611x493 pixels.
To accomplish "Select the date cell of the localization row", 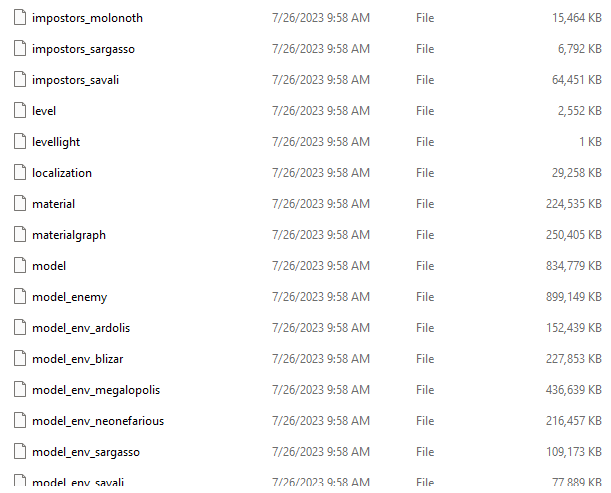I will tap(321, 173).
